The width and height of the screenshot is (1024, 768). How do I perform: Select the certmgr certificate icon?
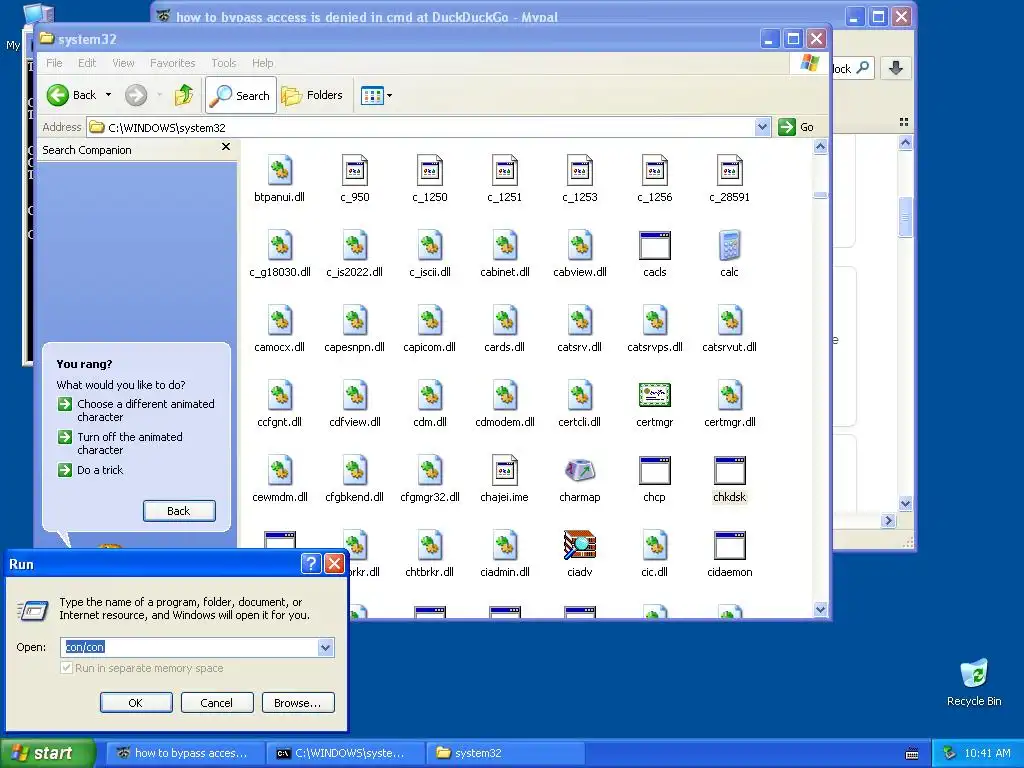pyautogui.click(x=654, y=396)
